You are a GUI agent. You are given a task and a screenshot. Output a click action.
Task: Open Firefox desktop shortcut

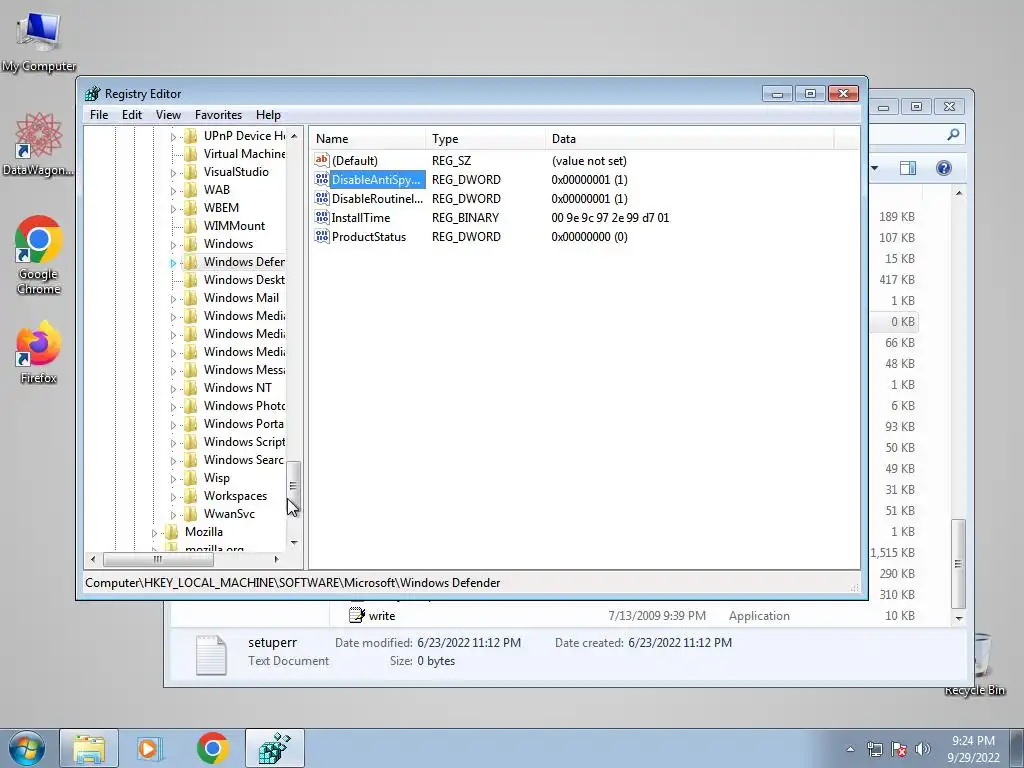[39, 353]
